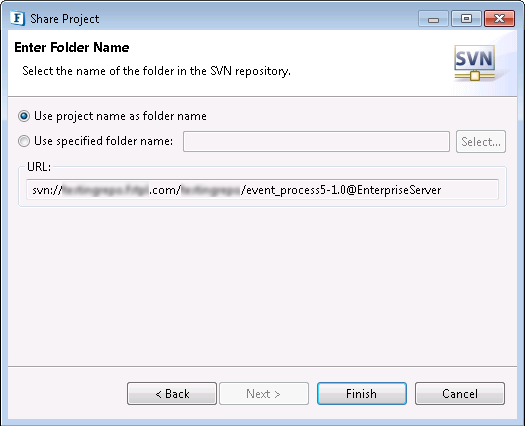Maximize the Share Project window
The width and height of the screenshot is (525, 426).
pyautogui.click(x=466, y=19)
